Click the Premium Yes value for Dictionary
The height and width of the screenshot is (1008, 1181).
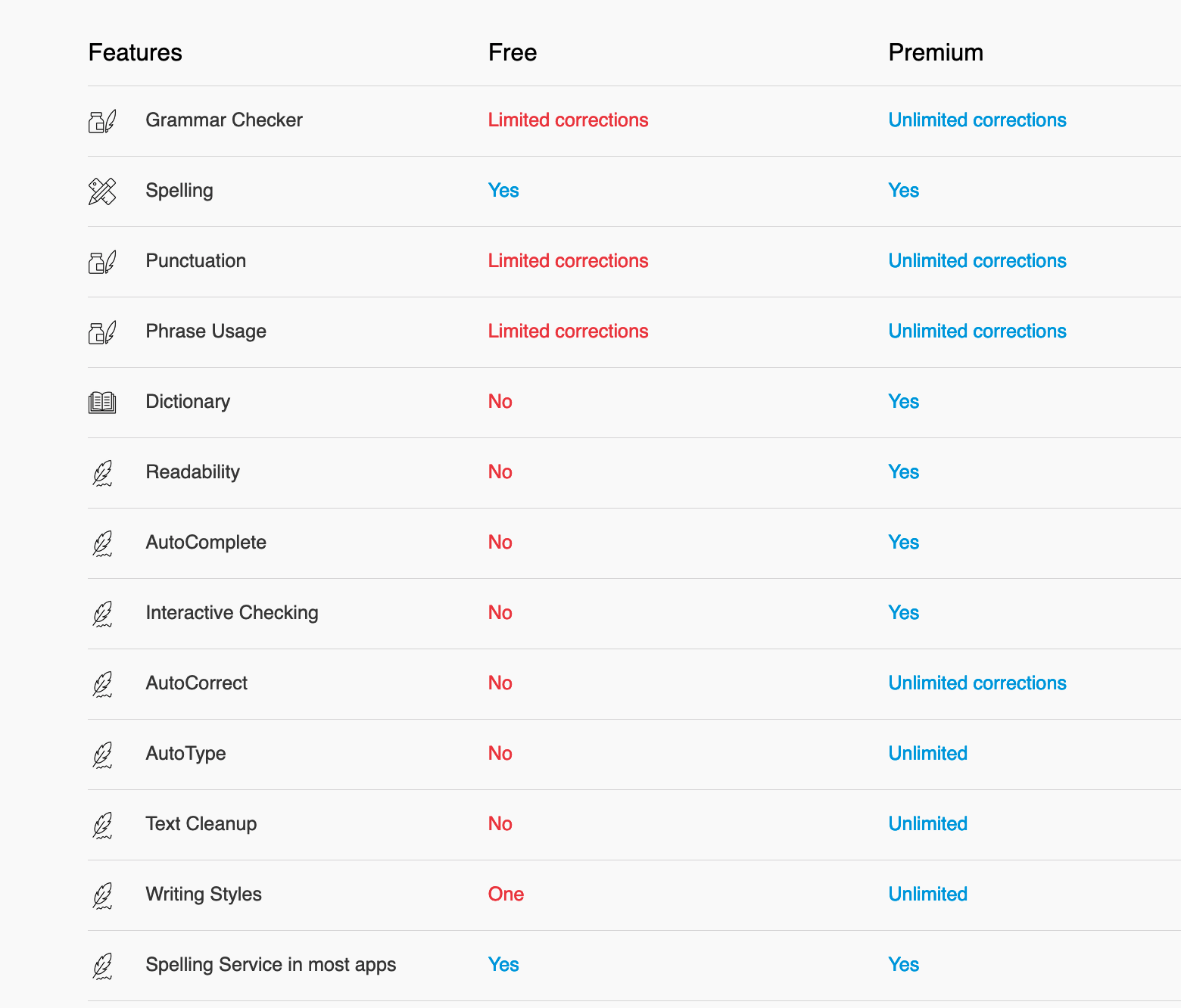click(904, 402)
